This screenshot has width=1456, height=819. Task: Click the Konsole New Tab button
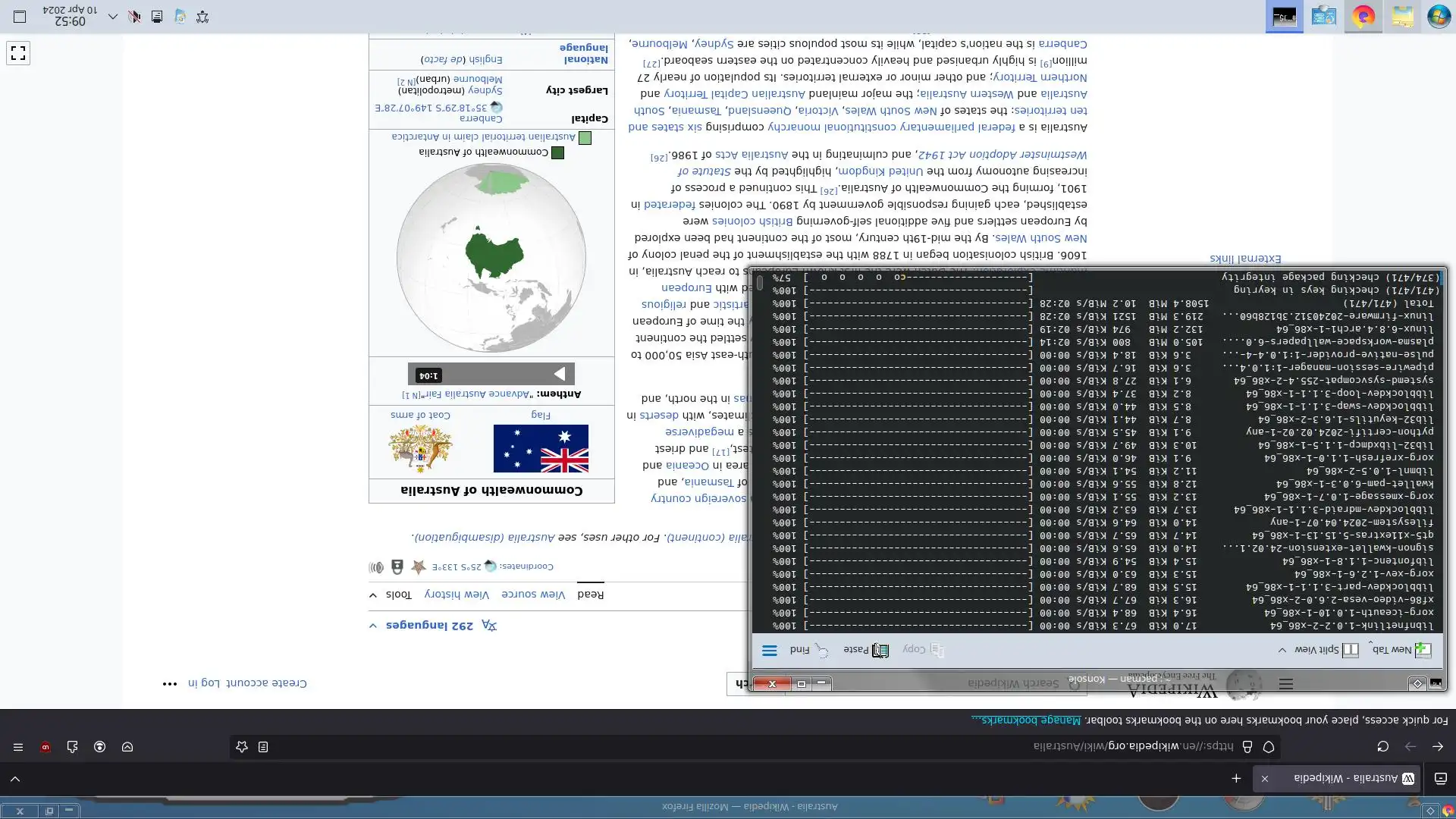[1401, 650]
